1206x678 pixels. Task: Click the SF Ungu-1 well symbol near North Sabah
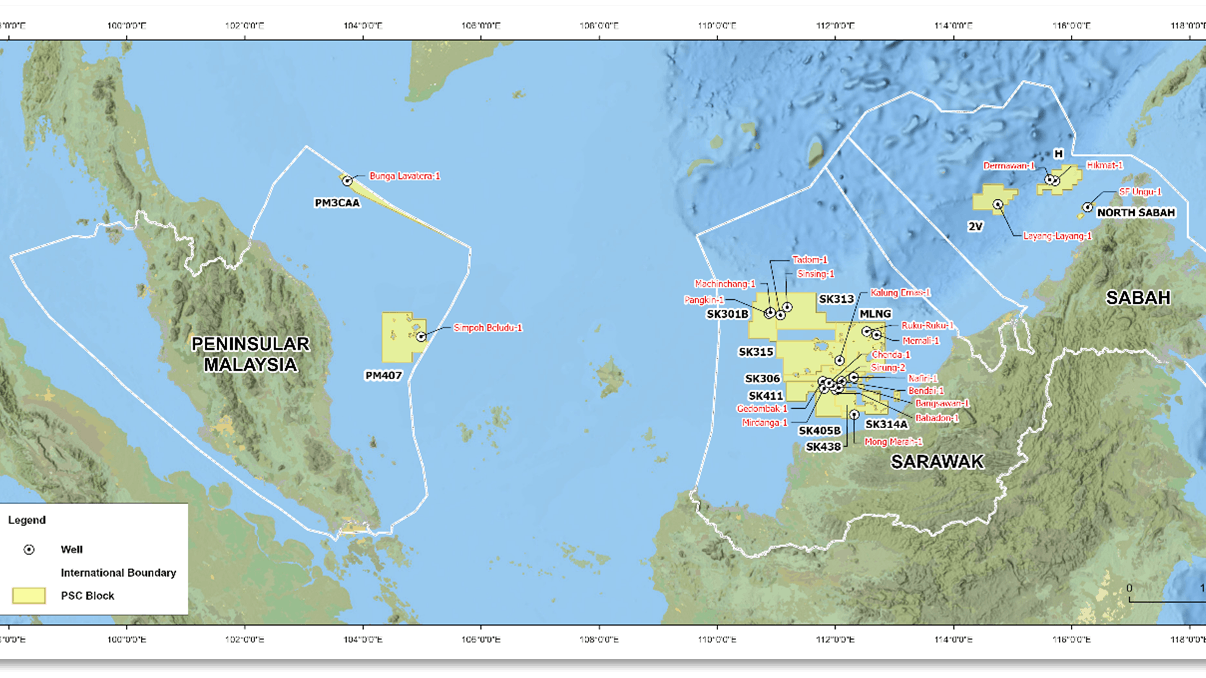coord(1088,207)
